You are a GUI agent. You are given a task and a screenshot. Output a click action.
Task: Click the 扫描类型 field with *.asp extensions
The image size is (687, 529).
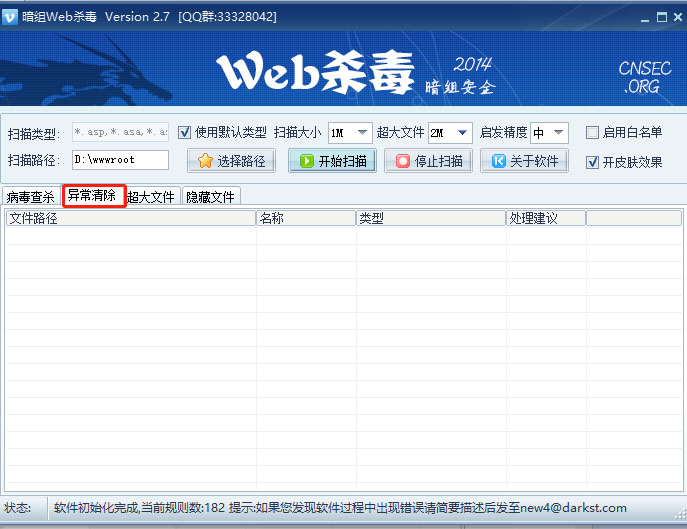pos(120,132)
